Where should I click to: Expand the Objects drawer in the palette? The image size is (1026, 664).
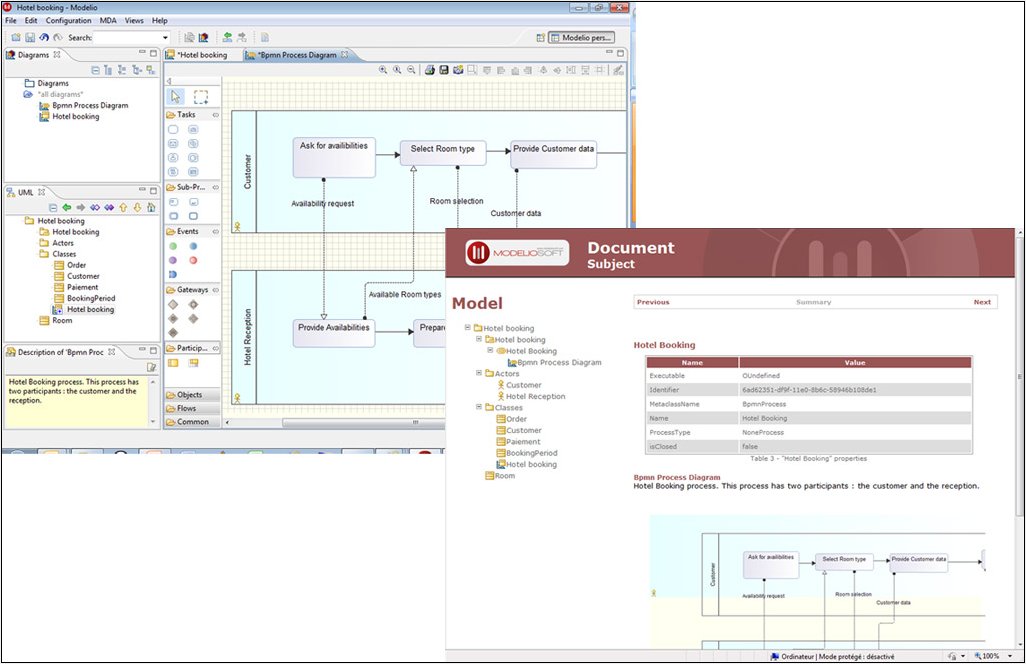point(192,394)
